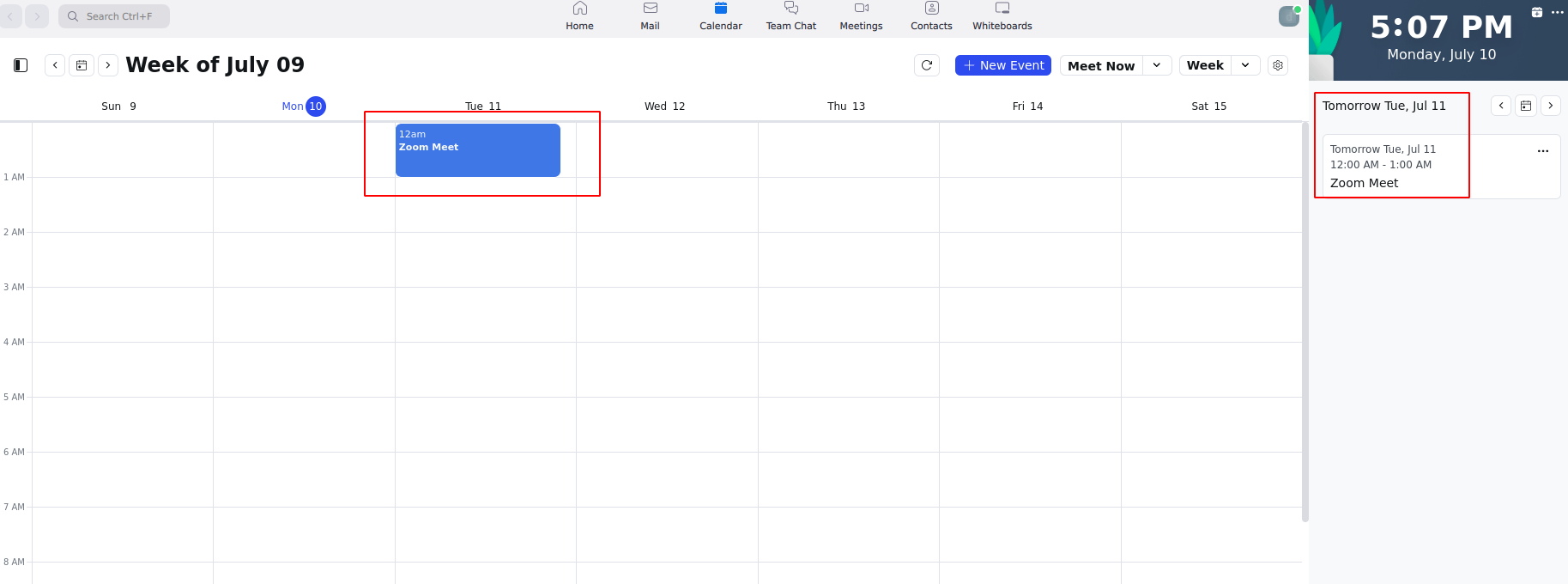Open the Mail tab
1568x584 pixels.
click(x=650, y=16)
